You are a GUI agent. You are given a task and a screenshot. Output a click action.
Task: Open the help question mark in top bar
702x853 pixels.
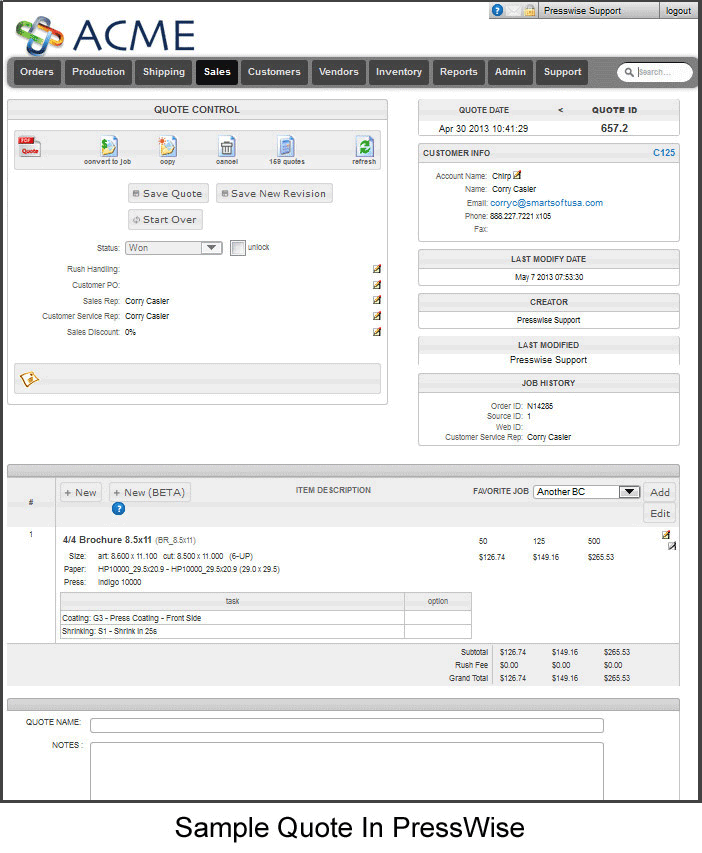[497, 10]
